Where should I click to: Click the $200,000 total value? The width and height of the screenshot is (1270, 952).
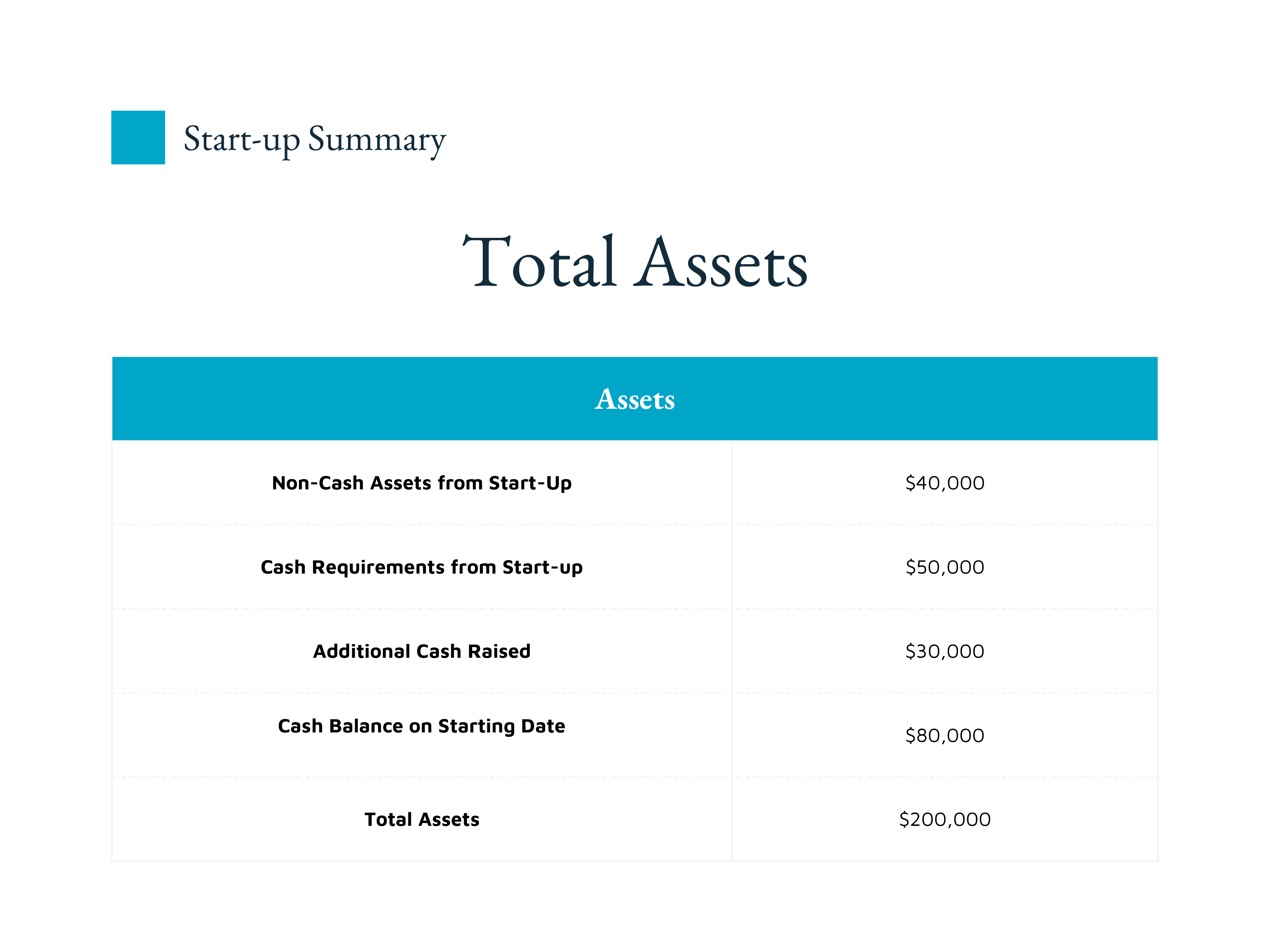pyautogui.click(x=945, y=819)
